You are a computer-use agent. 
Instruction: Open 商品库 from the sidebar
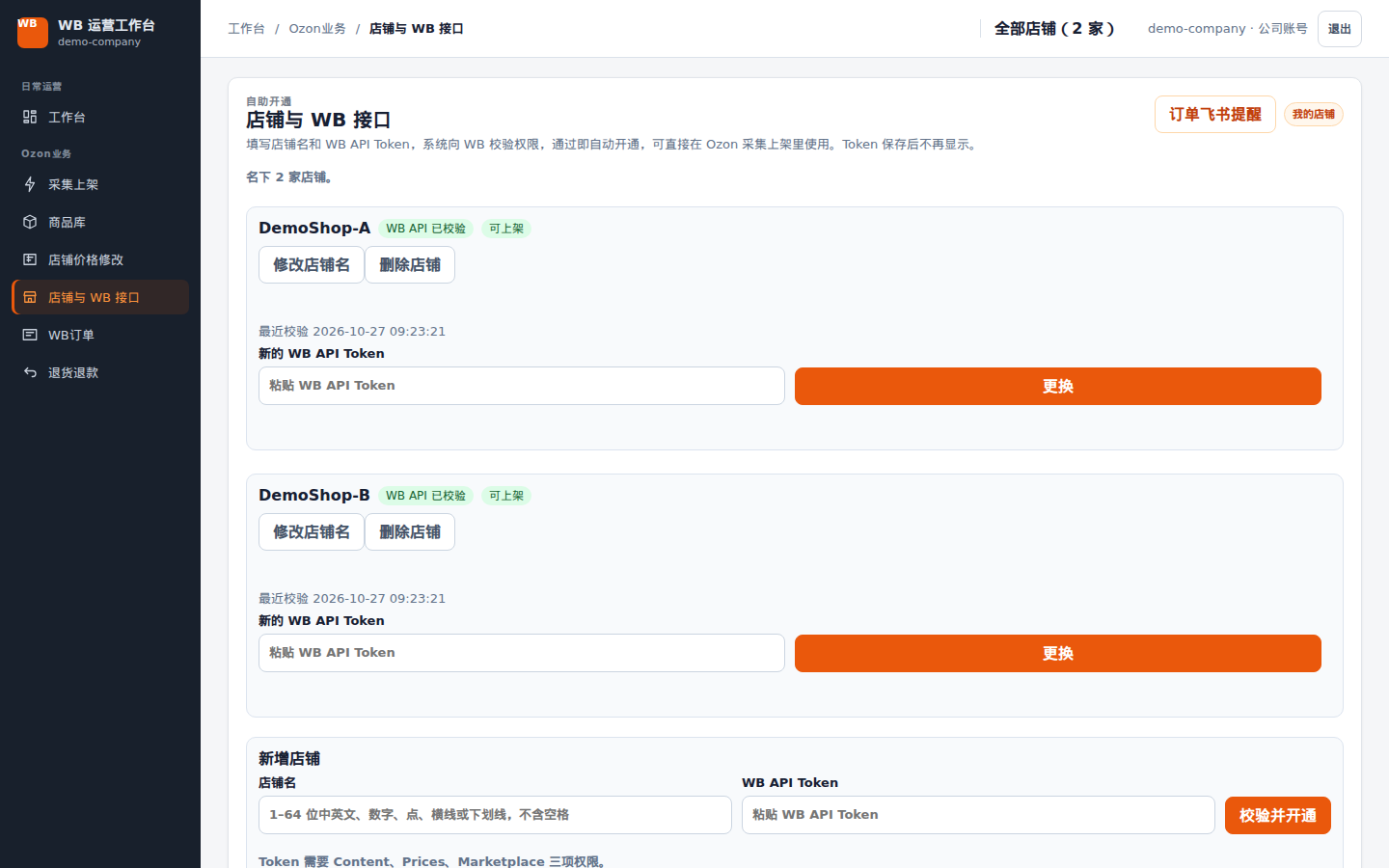tap(100, 222)
